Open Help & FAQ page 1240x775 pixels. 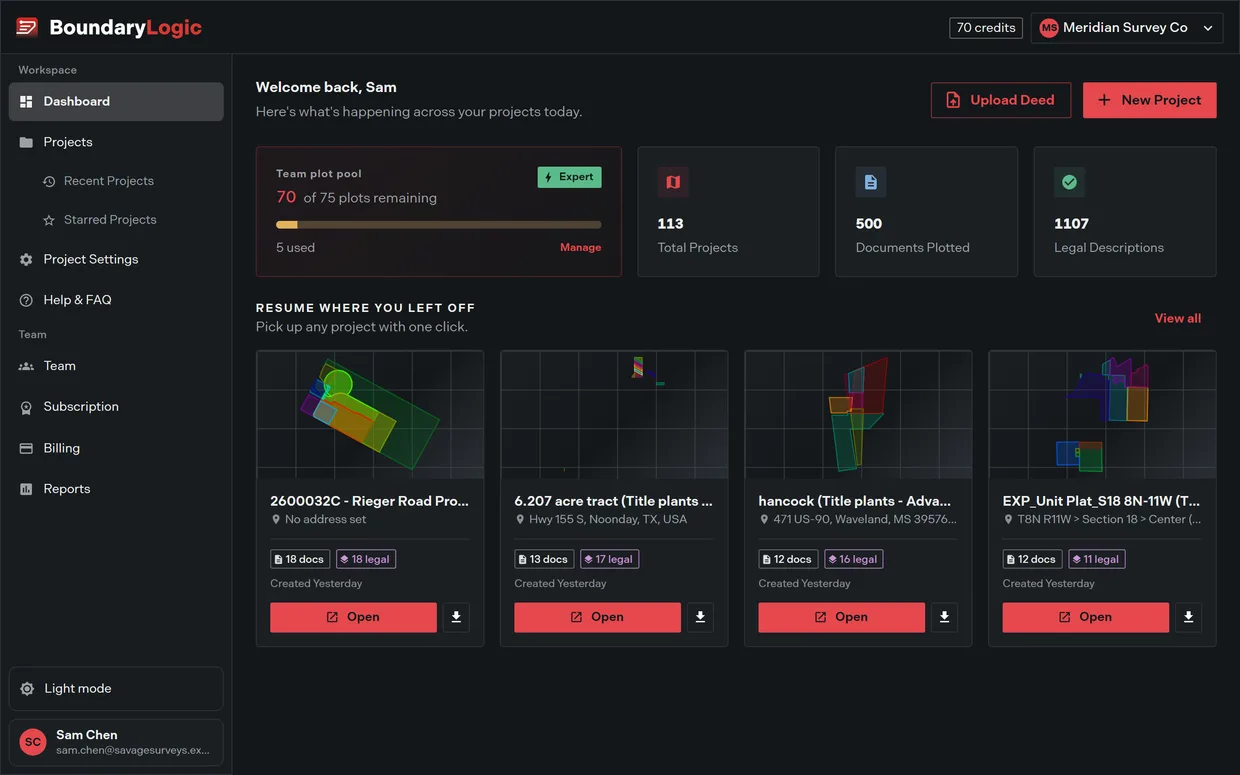pyautogui.click(x=116, y=300)
